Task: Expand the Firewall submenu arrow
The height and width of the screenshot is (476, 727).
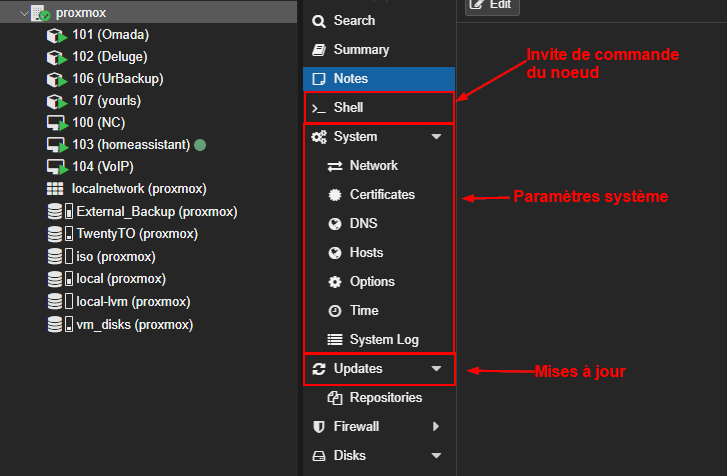Action: point(436,427)
